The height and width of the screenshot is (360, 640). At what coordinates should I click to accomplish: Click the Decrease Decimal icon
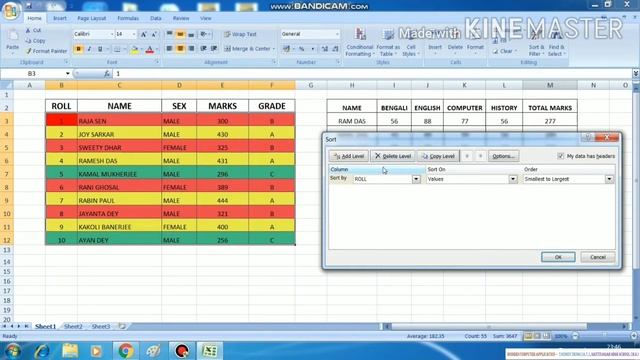coord(335,49)
